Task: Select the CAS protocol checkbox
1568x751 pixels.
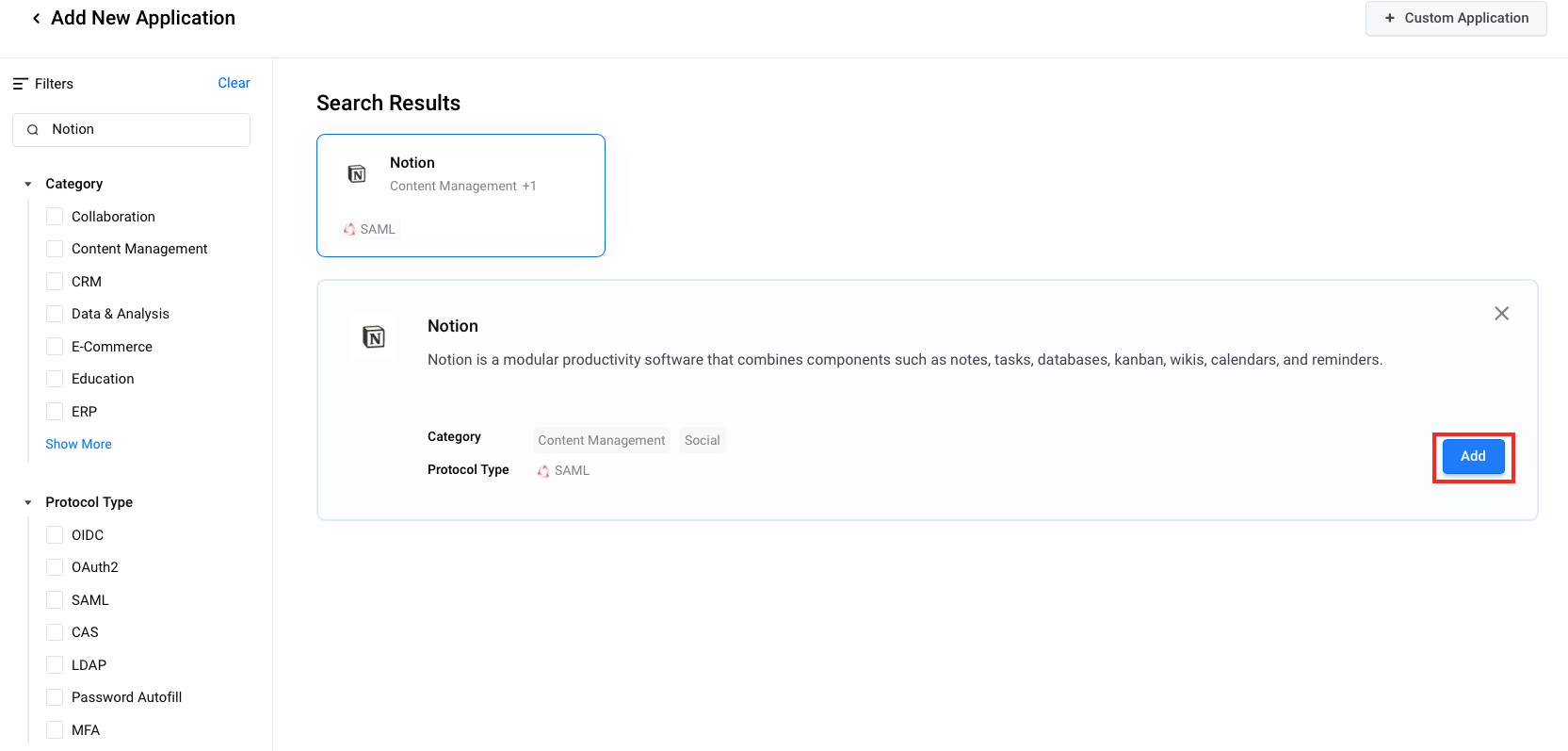Action: click(x=55, y=632)
